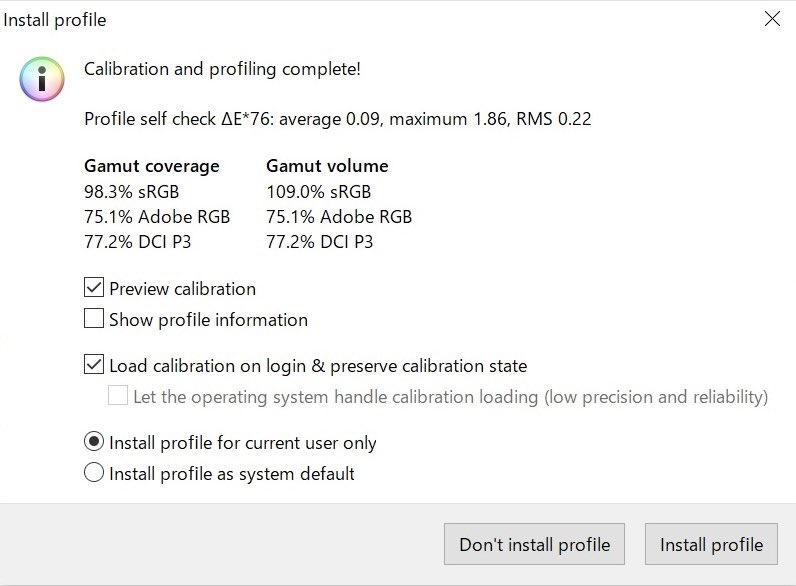This screenshot has height=586, width=796.
Task: Enable Show profile information checkbox
Action: (94, 319)
